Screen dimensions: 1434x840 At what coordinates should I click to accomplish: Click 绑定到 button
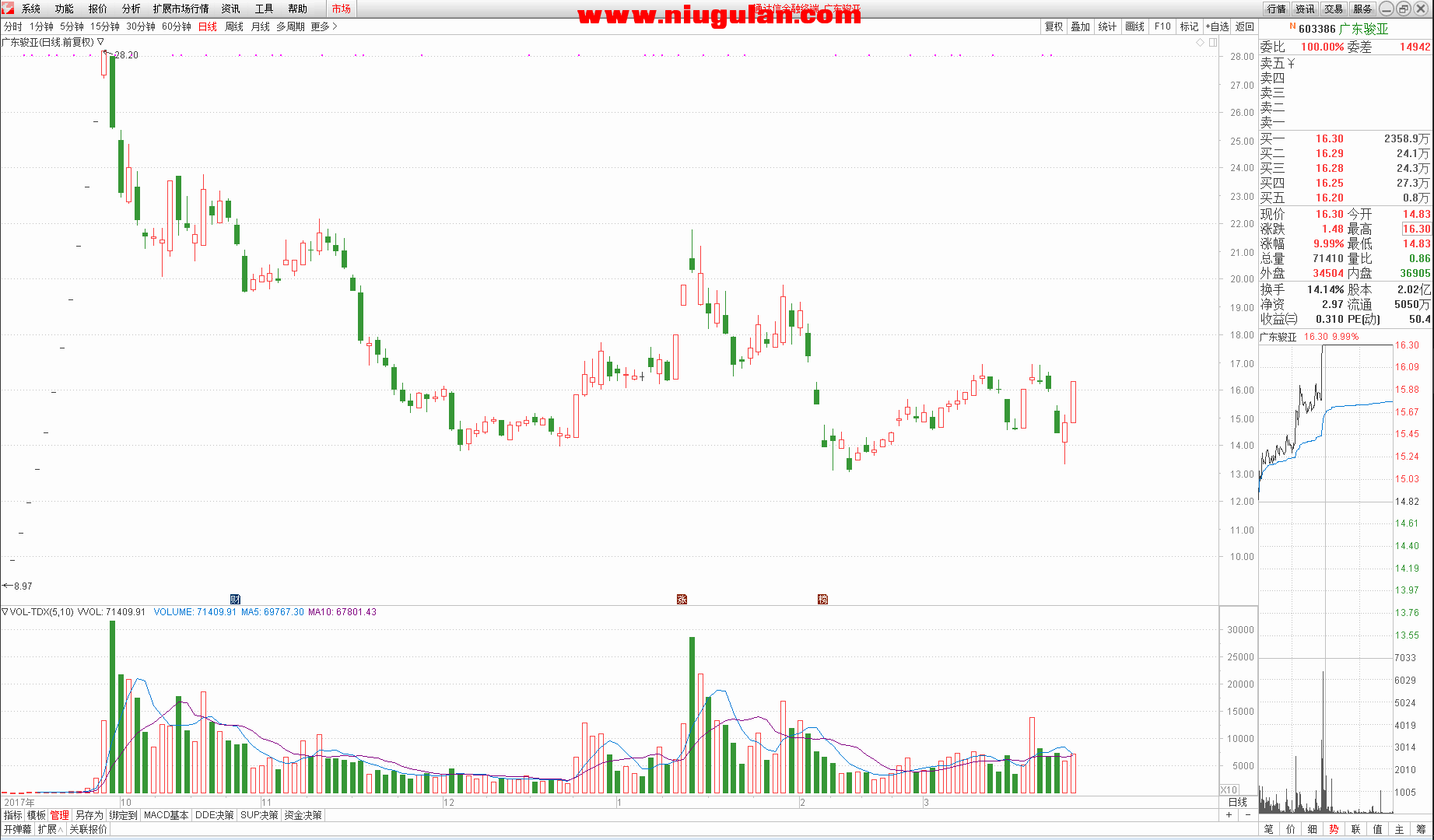[124, 815]
